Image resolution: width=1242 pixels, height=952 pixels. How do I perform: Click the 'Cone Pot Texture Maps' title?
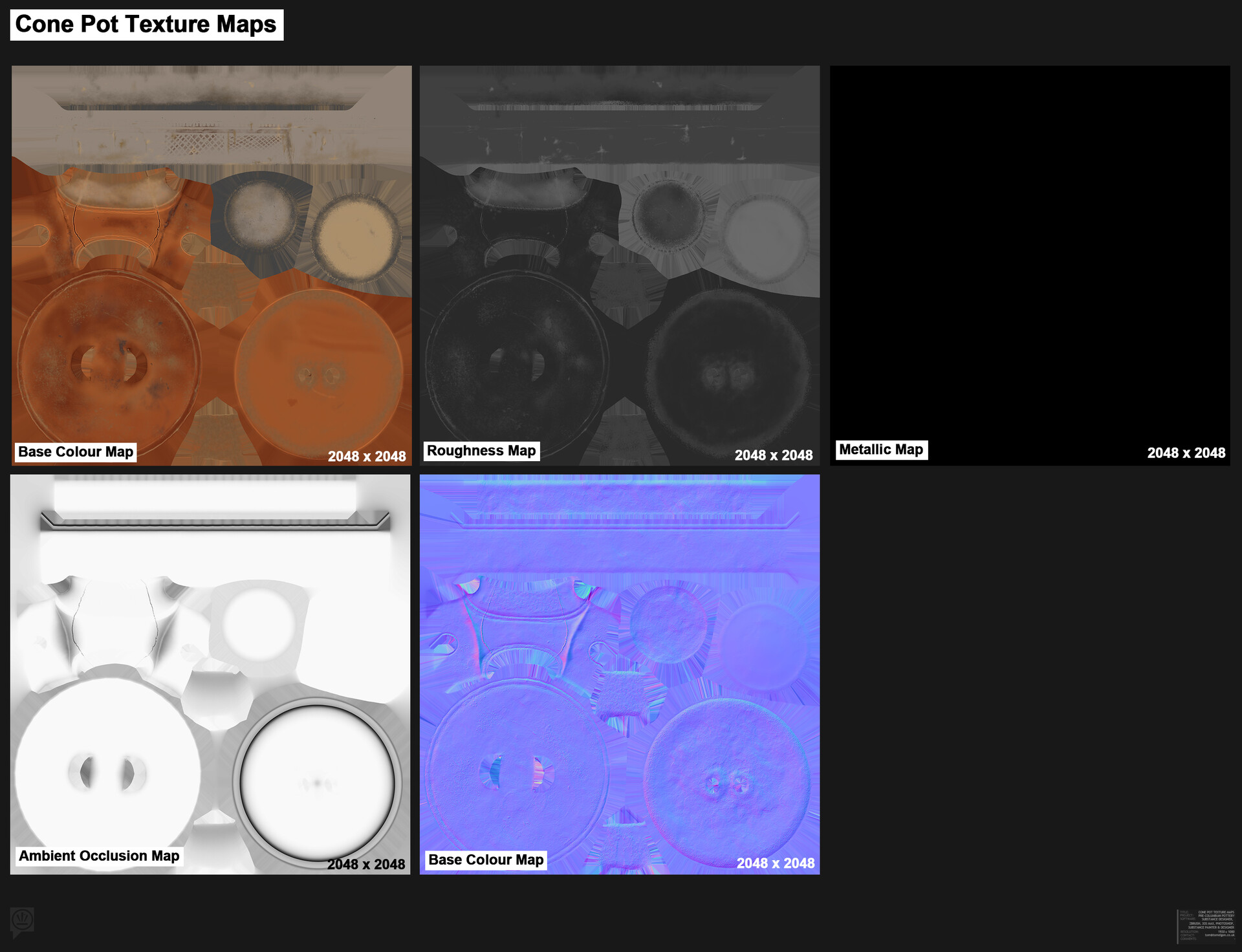(146, 25)
